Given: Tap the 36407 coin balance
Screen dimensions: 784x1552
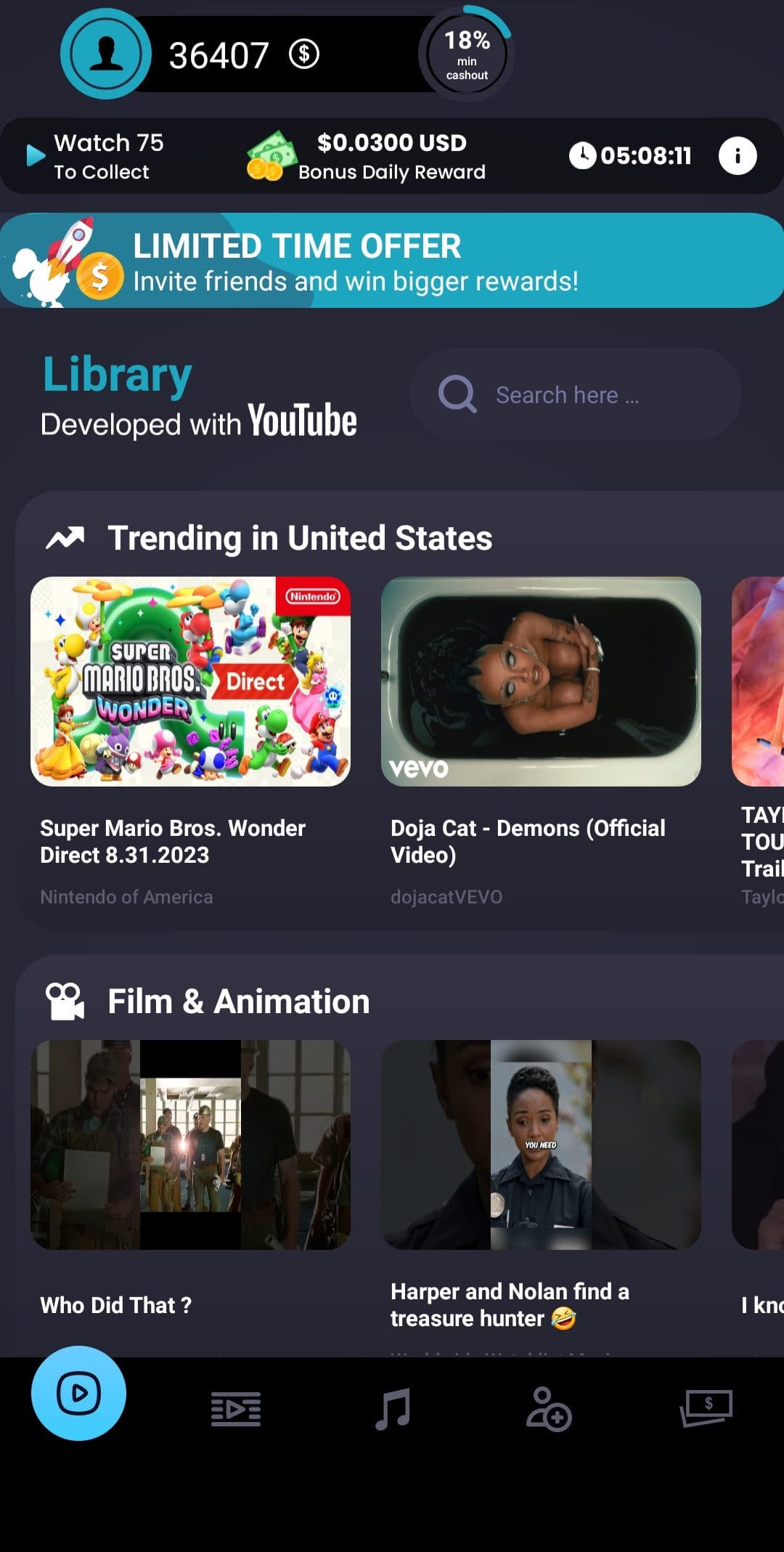Looking at the screenshot, I should [x=219, y=55].
